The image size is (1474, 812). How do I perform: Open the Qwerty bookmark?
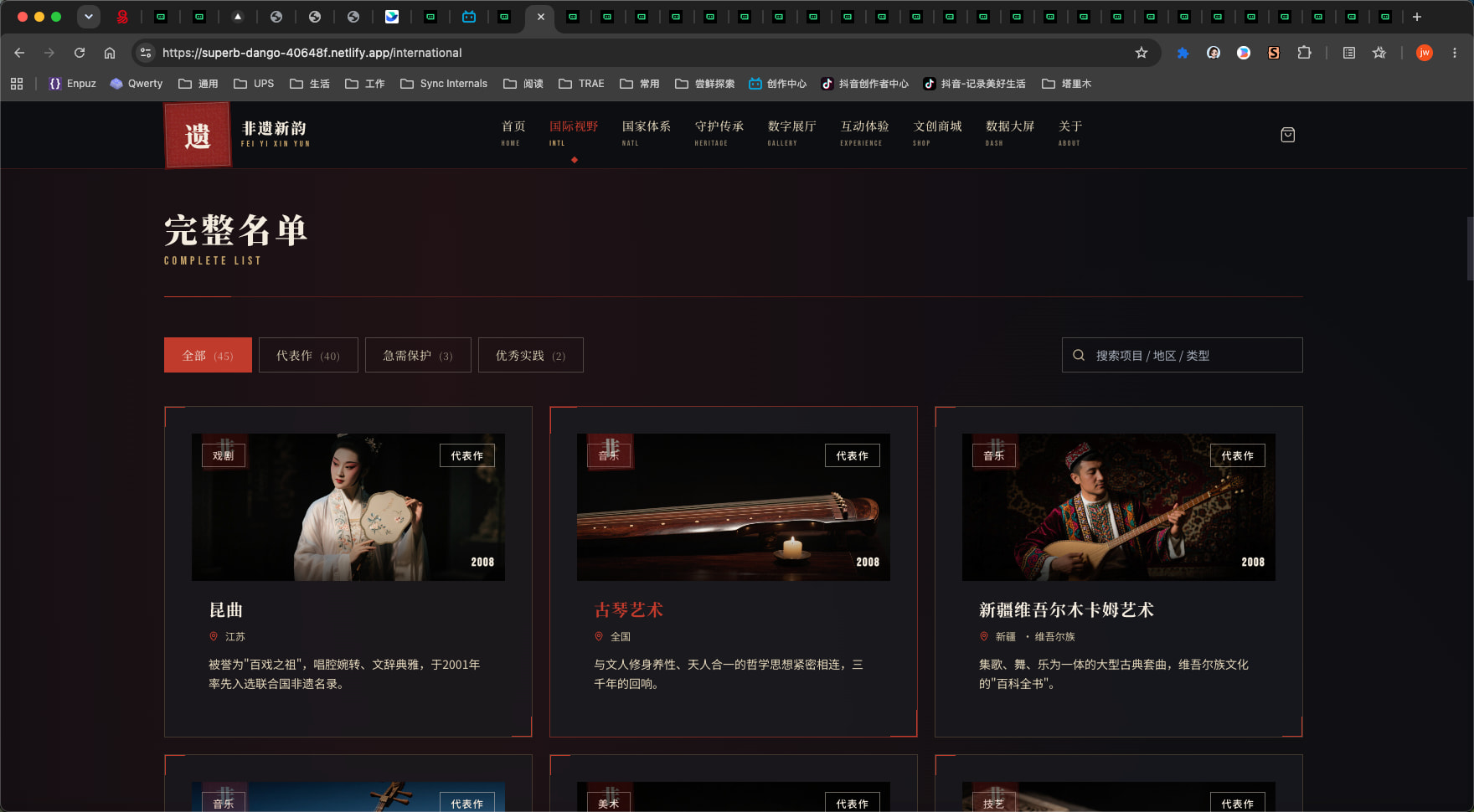[137, 84]
